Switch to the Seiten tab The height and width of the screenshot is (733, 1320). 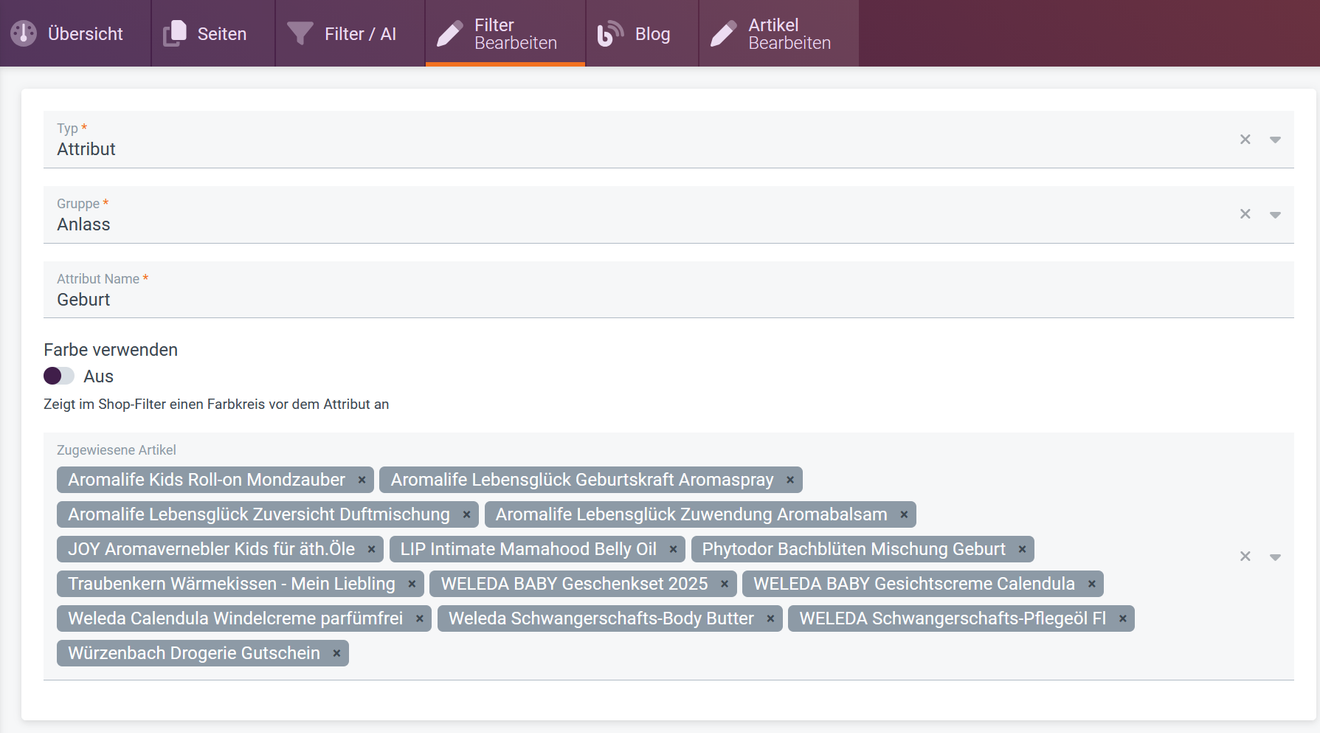213,33
